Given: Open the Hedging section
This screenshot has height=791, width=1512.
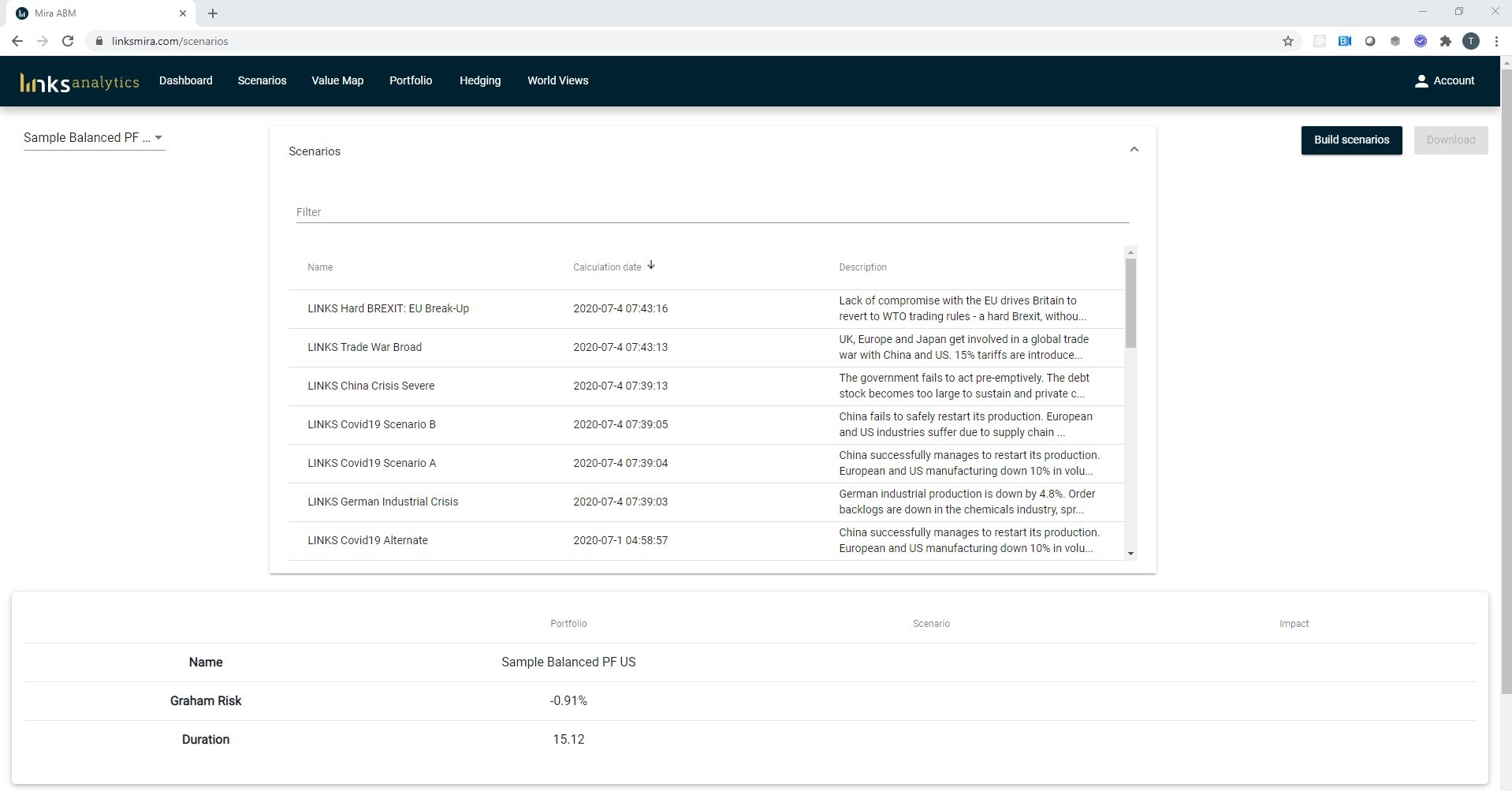Looking at the screenshot, I should pyautogui.click(x=480, y=80).
